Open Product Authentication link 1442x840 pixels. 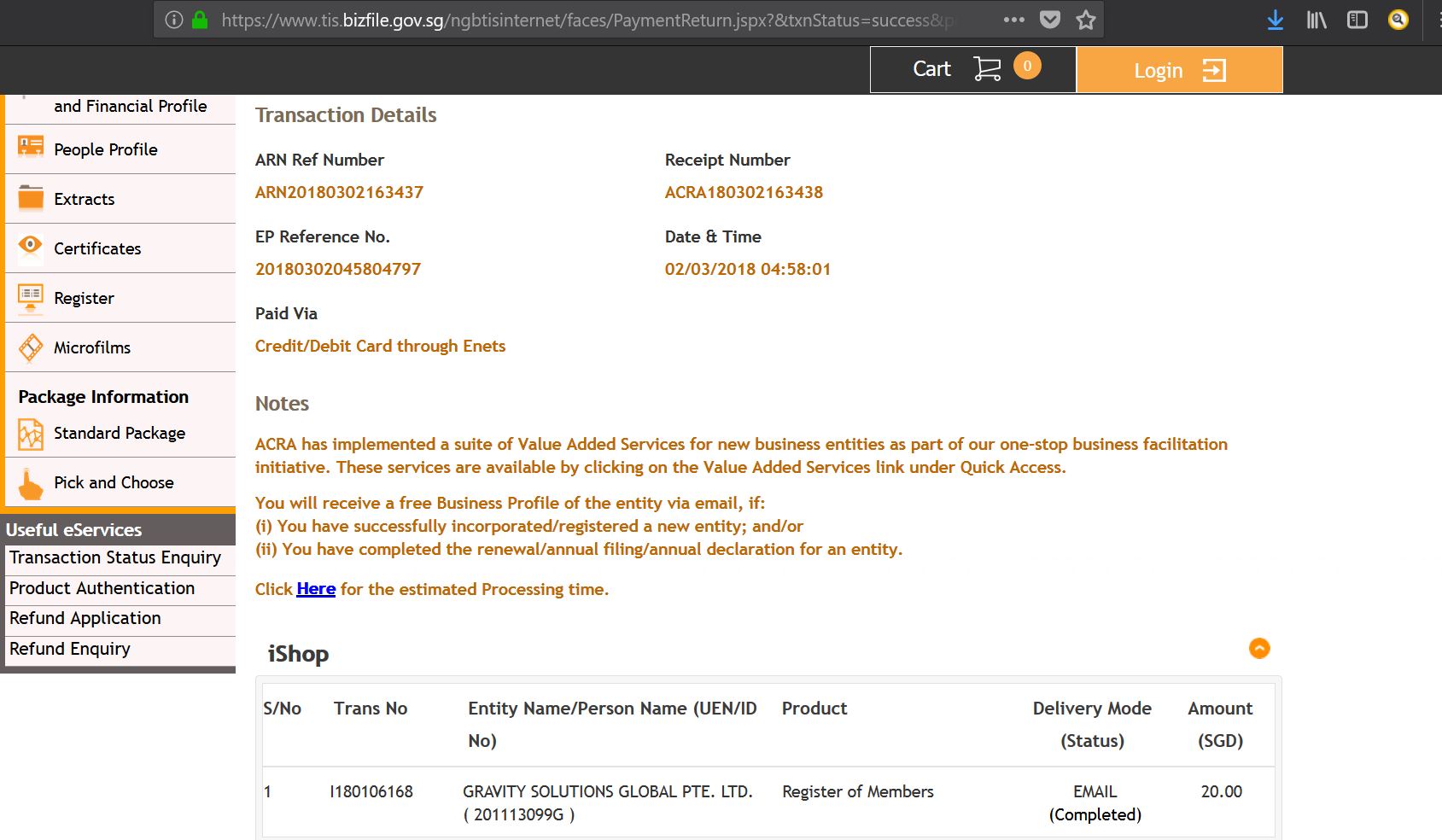pyautogui.click(x=102, y=588)
